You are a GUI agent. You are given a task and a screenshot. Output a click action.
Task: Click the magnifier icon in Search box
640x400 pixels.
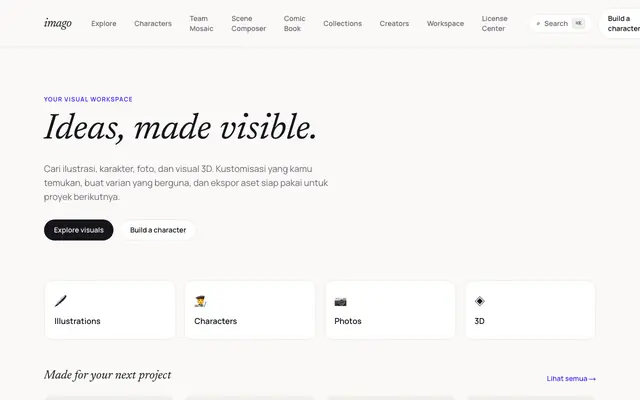coord(538,24)
